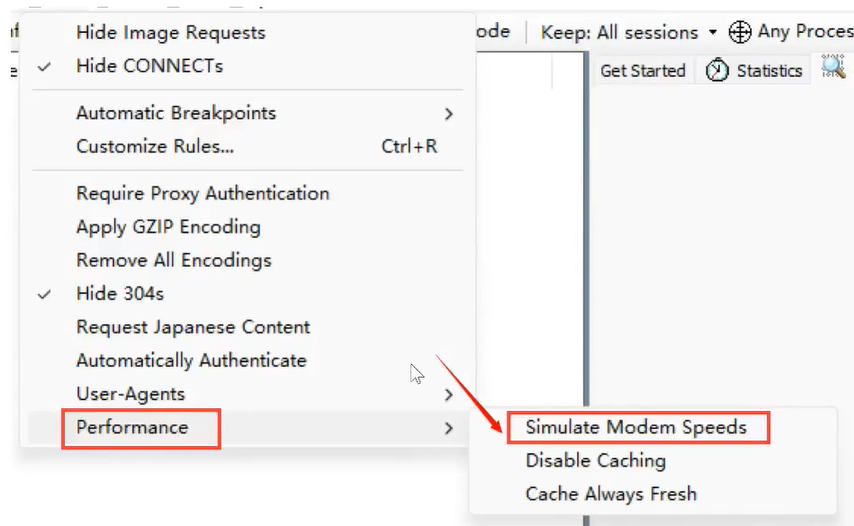
Task: Choose Disable Caching from Performance submenu
Action: [x=595, y=461]
